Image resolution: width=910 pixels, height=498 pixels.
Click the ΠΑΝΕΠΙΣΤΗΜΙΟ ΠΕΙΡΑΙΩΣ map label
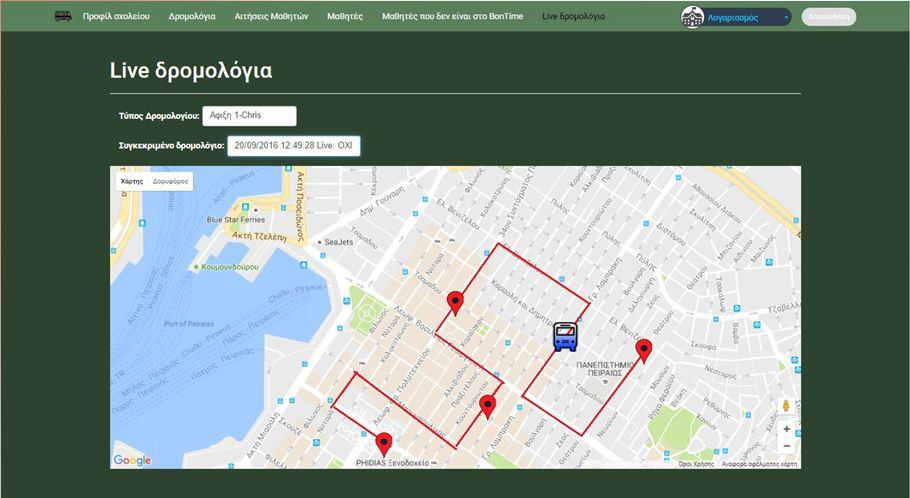pyautogui.click(x=605, y=369)
